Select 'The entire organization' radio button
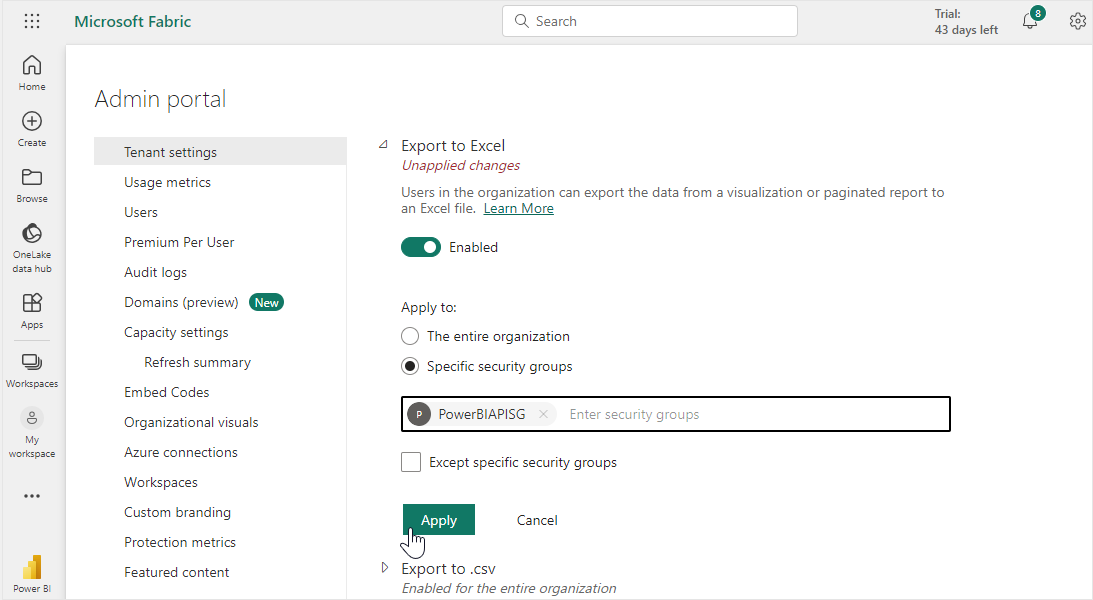Screen dimensions: 1093x600 tap(410, 336)
